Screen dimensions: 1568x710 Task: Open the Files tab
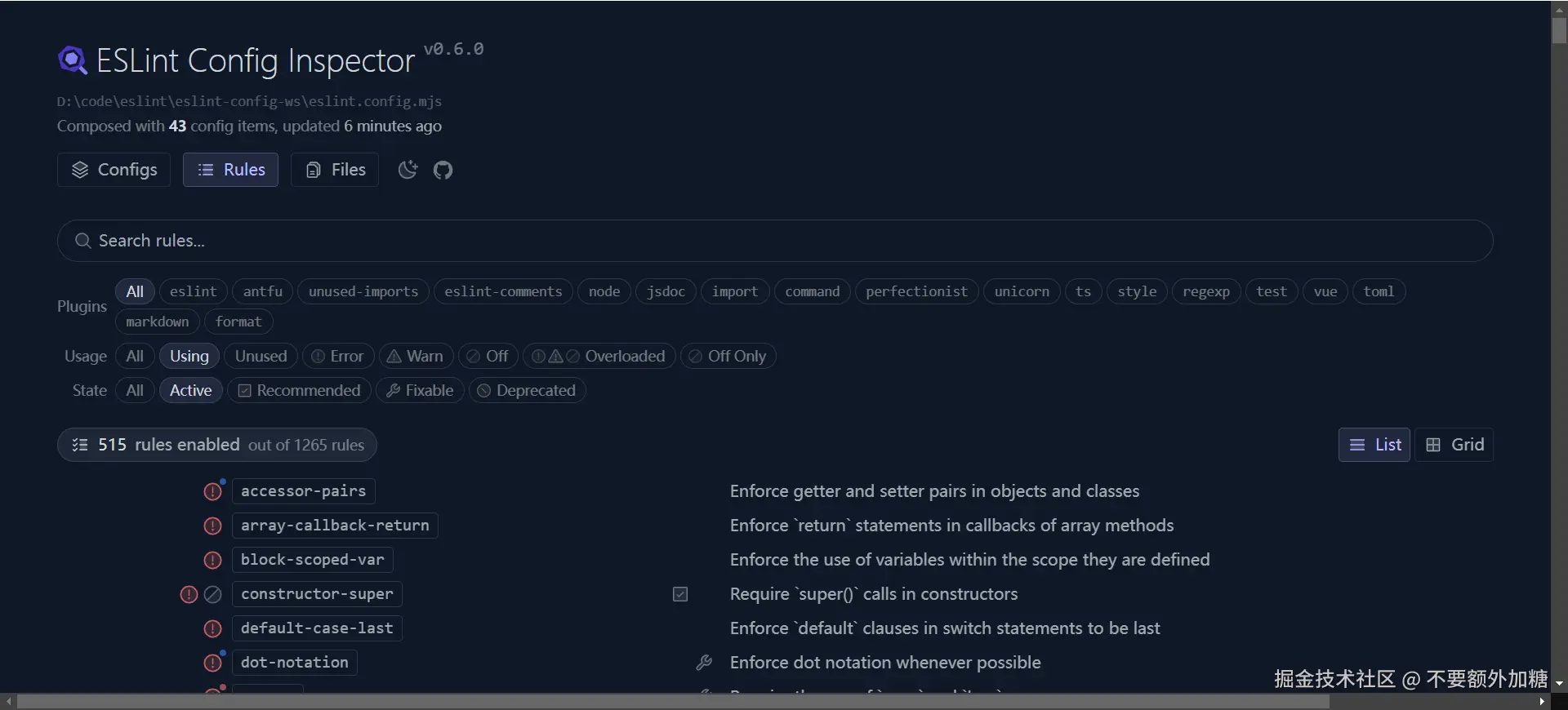(335, 170)
